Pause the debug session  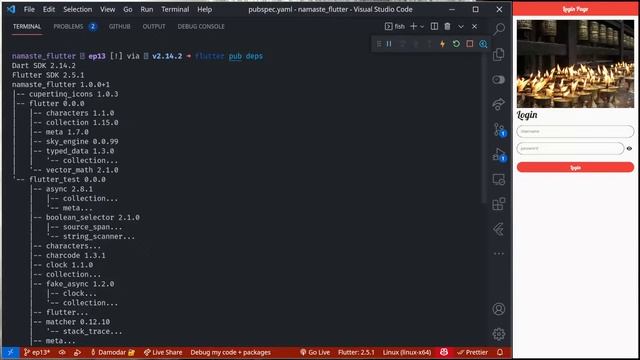point(389,44)
